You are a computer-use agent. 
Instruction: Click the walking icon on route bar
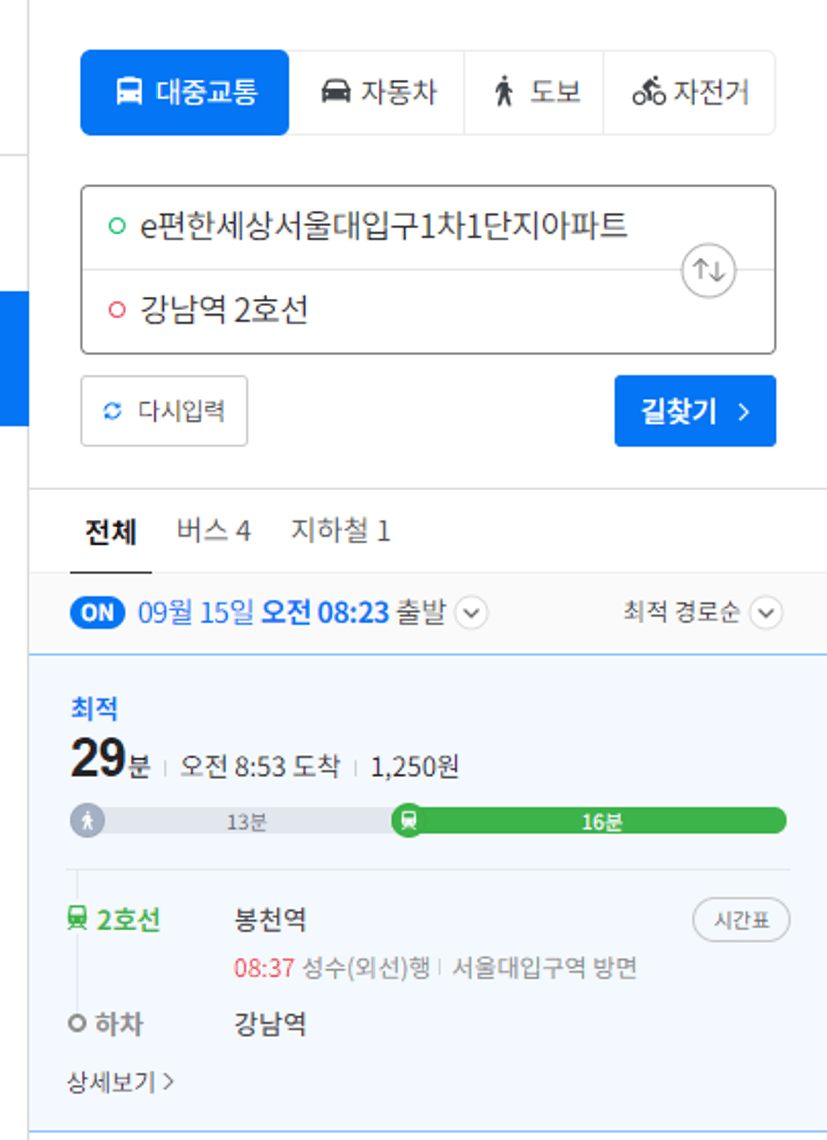87,821
